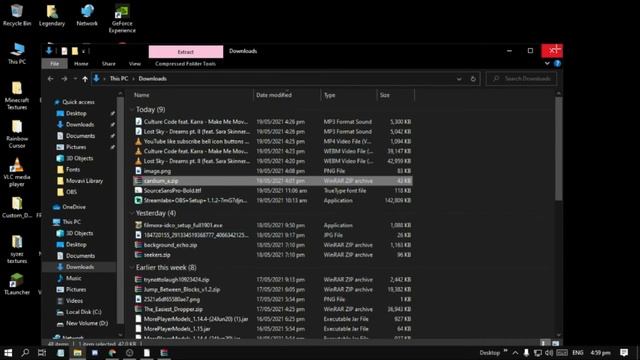The height and width of the screenshot is (360, 640).
Task: Go forward using the Forward arrow
Action: click(64, 79)
